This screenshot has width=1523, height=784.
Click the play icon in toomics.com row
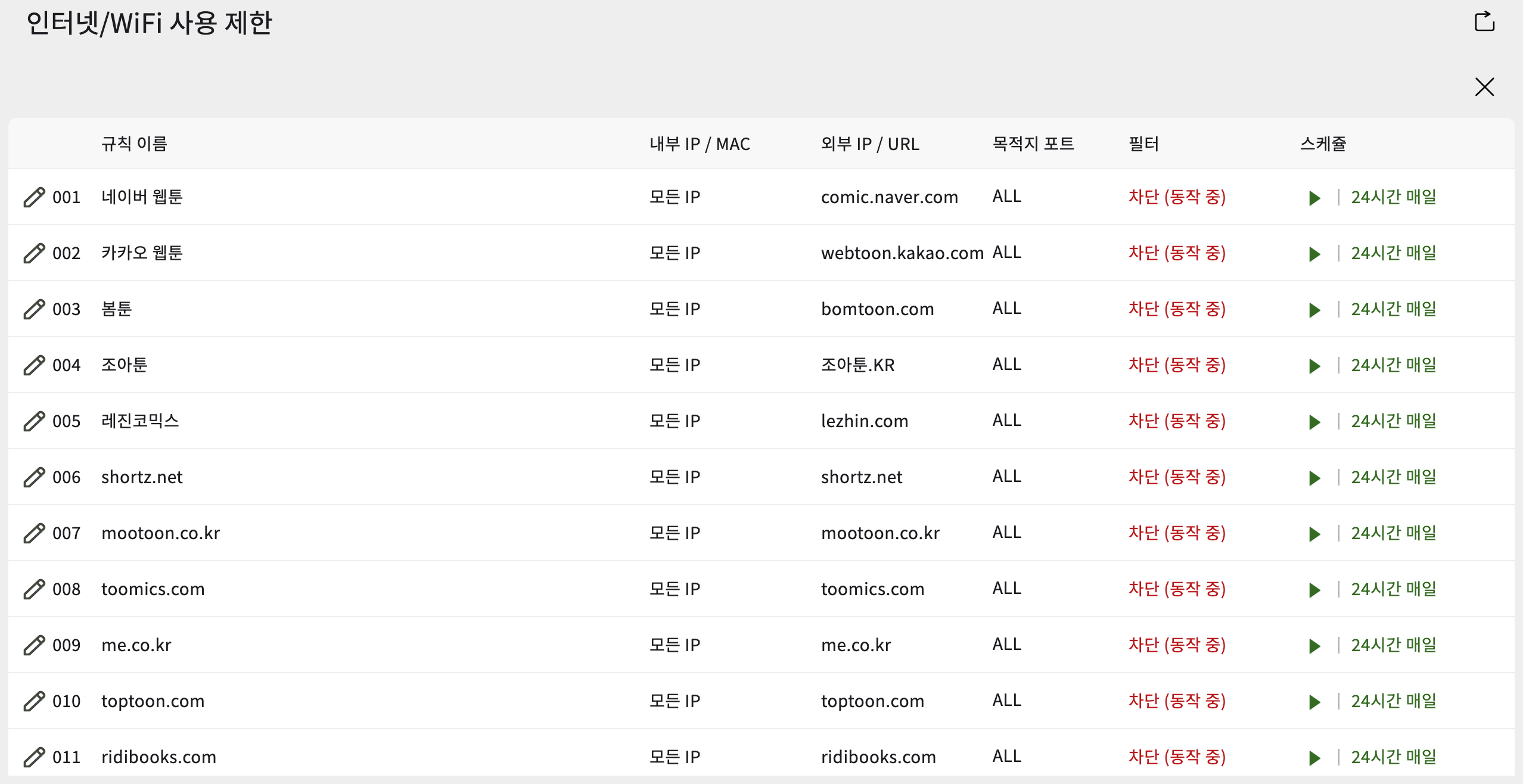pos(1314,590)
